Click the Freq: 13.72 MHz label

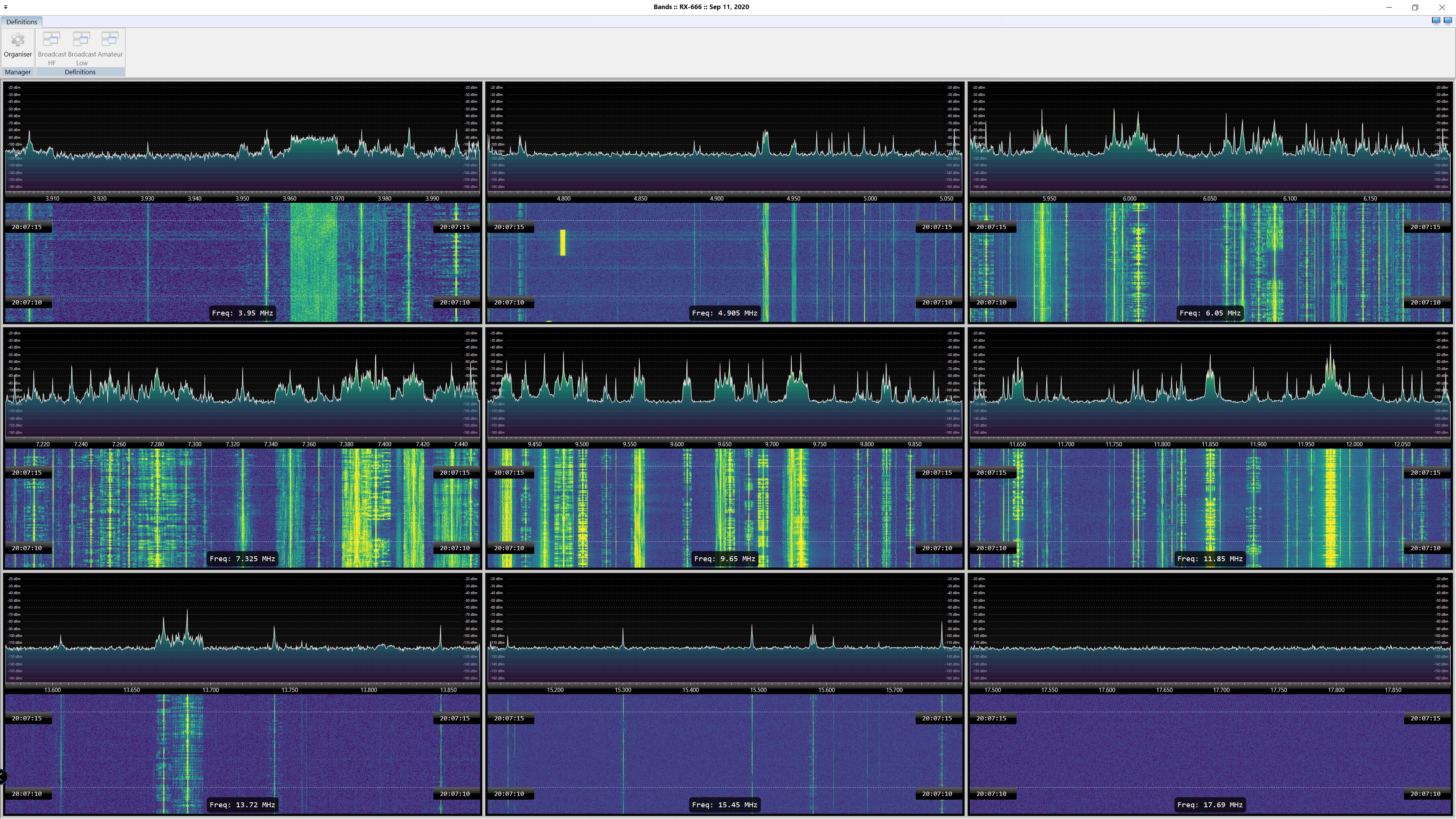pyautogui.click(x=242, y=805)
